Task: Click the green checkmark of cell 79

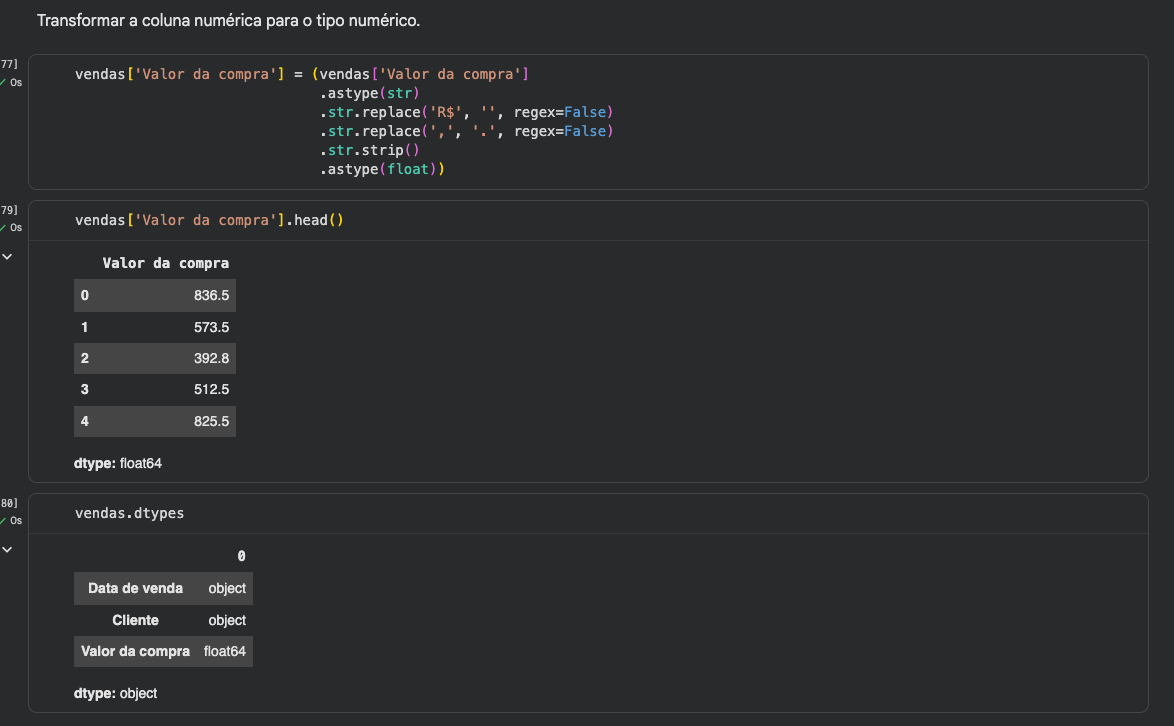Action: pyautogui.click(x=4, y=228)
